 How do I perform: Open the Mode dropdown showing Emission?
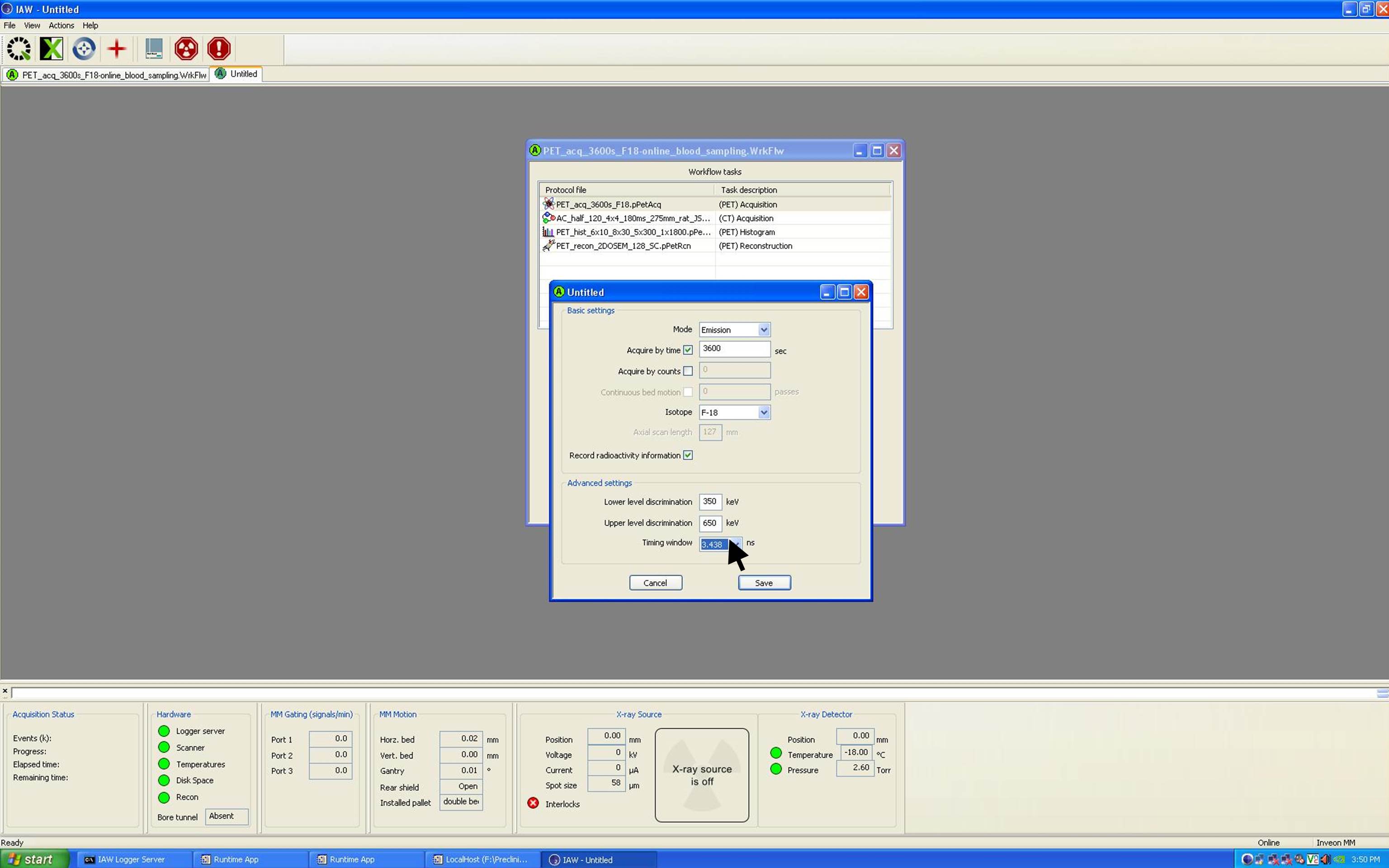[x=763, y=330]
